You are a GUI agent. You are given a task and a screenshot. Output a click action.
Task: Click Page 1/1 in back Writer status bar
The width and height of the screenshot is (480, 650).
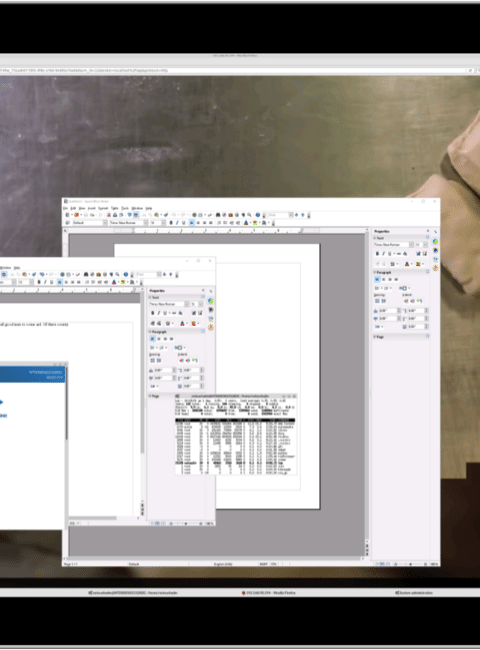(70, 564)
